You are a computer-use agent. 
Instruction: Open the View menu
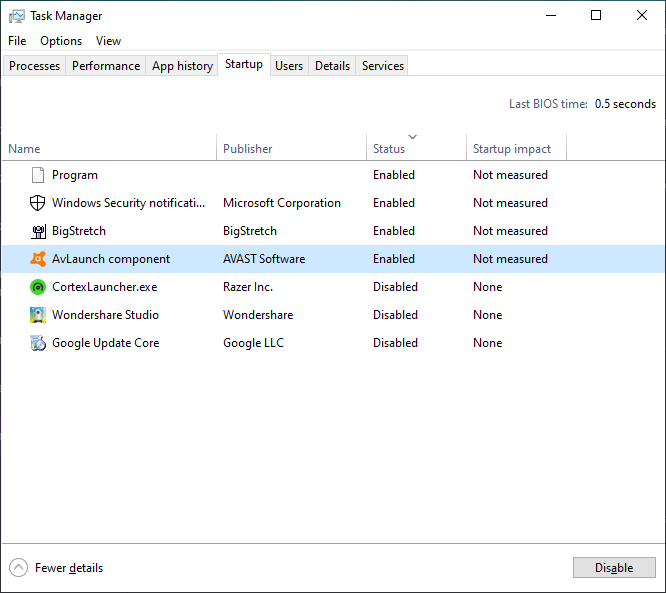(108, 41)
